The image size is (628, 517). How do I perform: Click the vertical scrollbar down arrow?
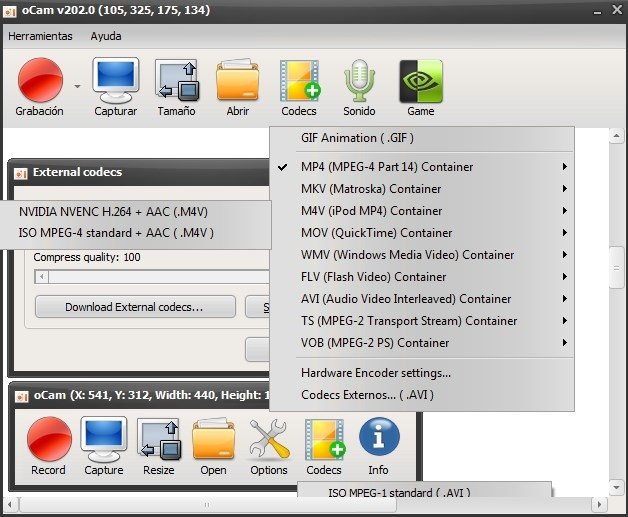tap(616, 488)
